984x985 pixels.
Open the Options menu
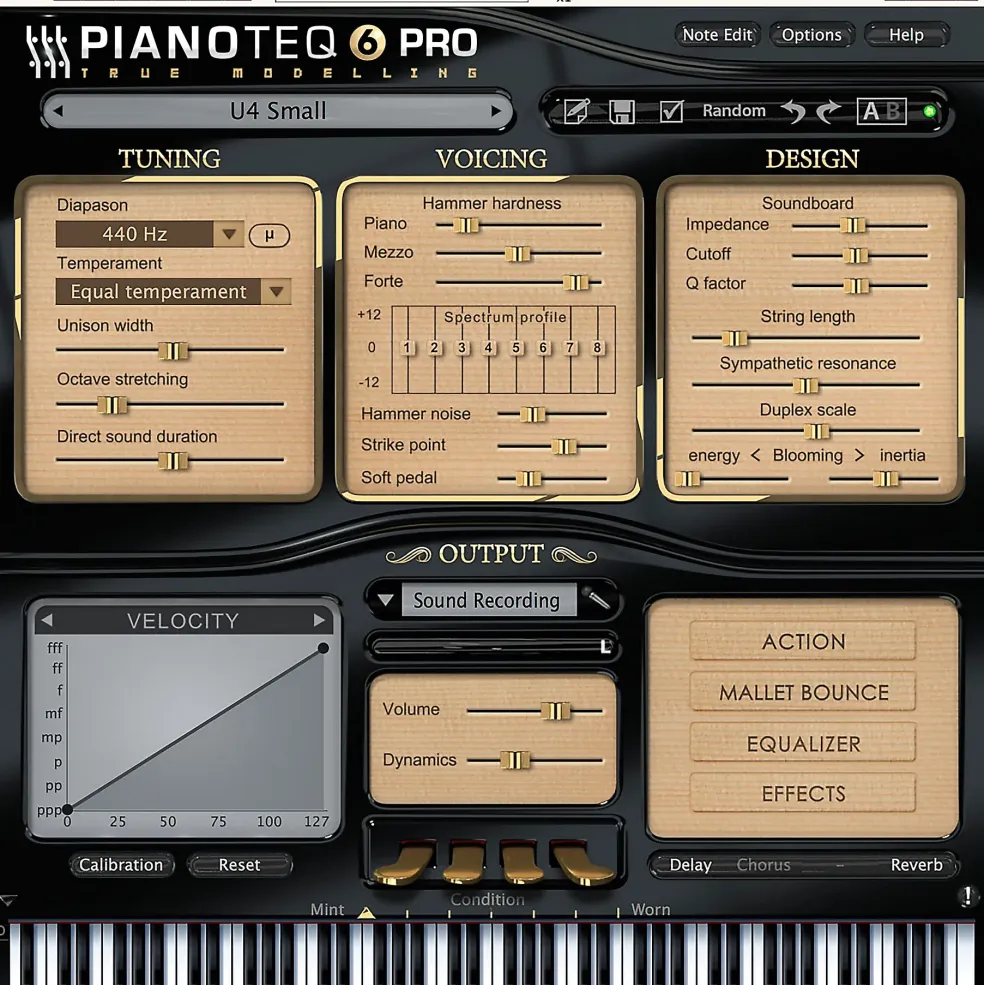click(811, 35)
